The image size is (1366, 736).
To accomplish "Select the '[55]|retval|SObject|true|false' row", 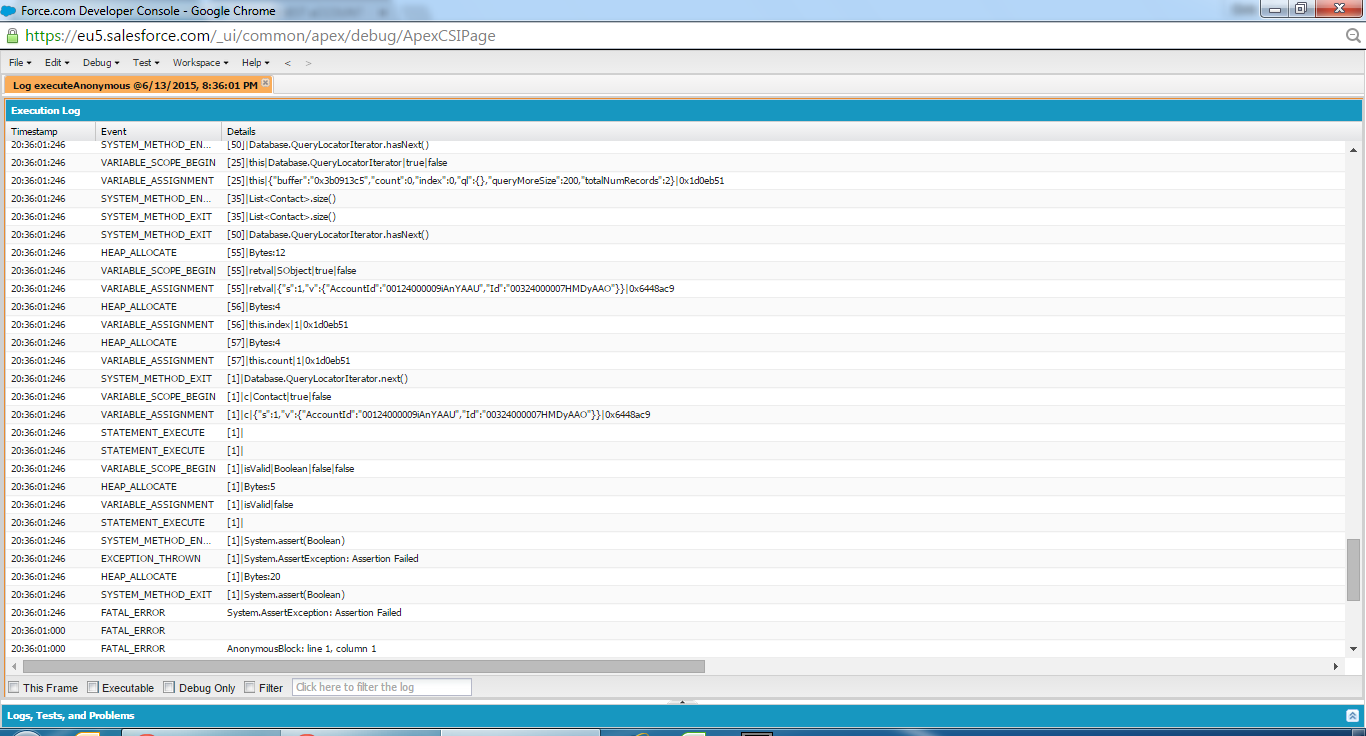I will [x=676, y=270].
